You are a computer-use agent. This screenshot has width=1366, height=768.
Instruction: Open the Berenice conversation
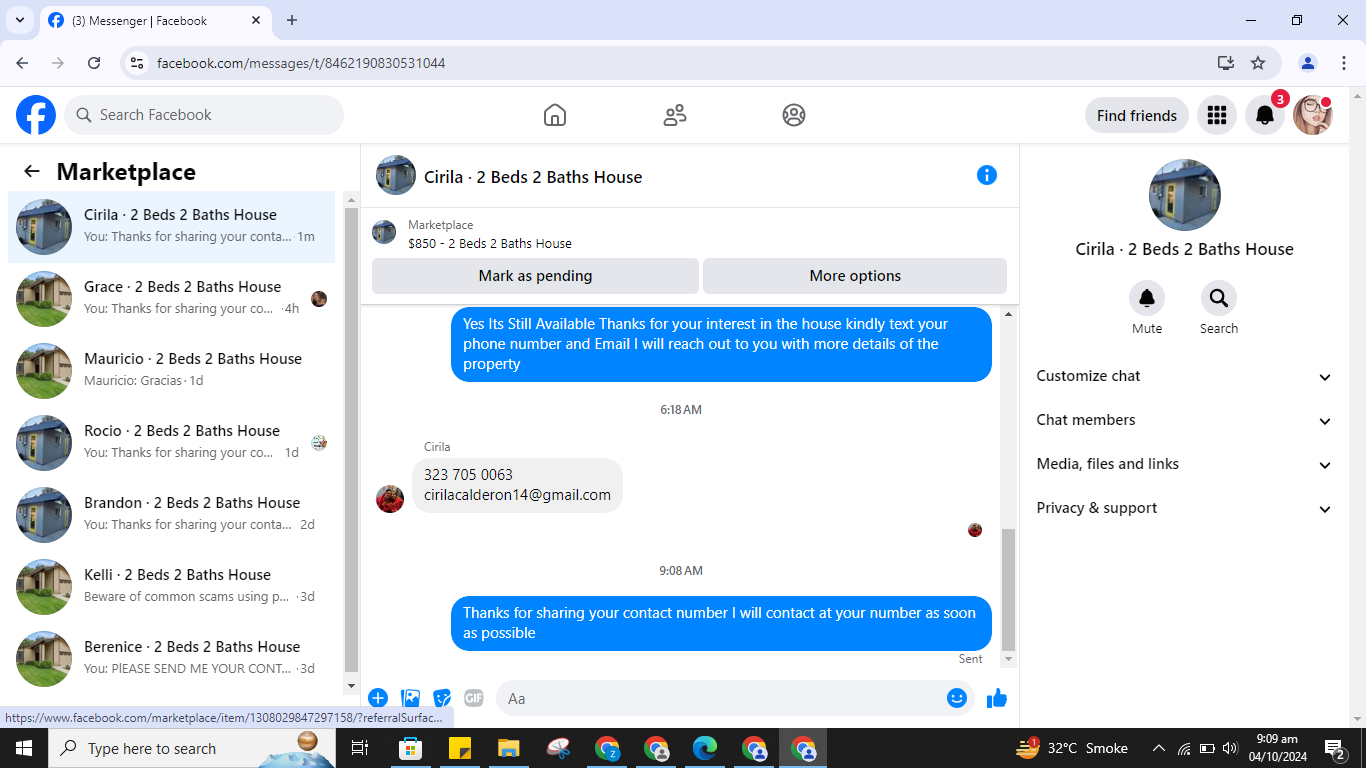tap(172, 659)
